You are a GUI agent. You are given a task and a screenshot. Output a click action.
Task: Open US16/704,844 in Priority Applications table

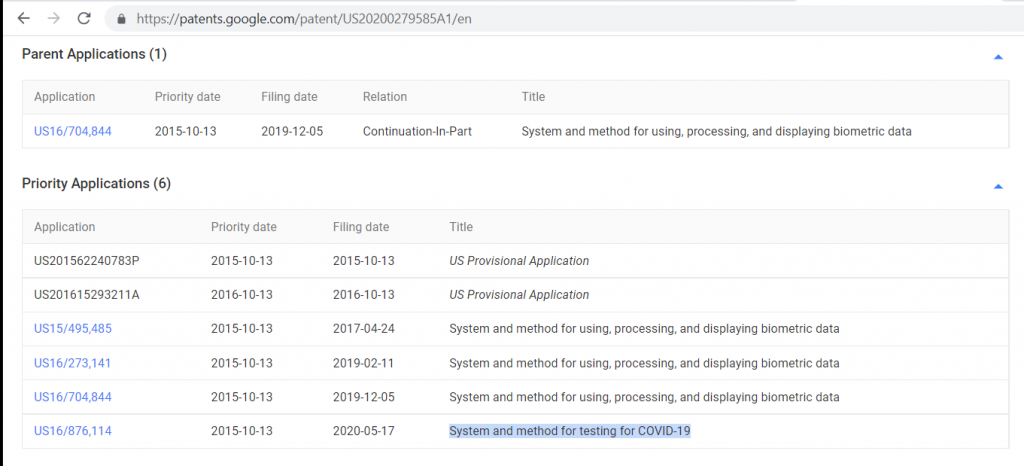72,396
